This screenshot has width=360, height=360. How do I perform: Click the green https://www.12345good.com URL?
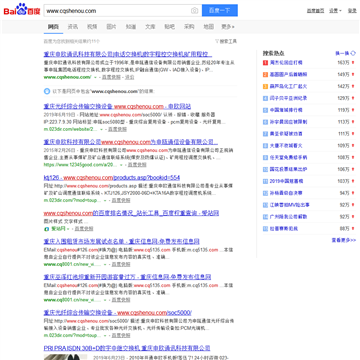[81, 165]
